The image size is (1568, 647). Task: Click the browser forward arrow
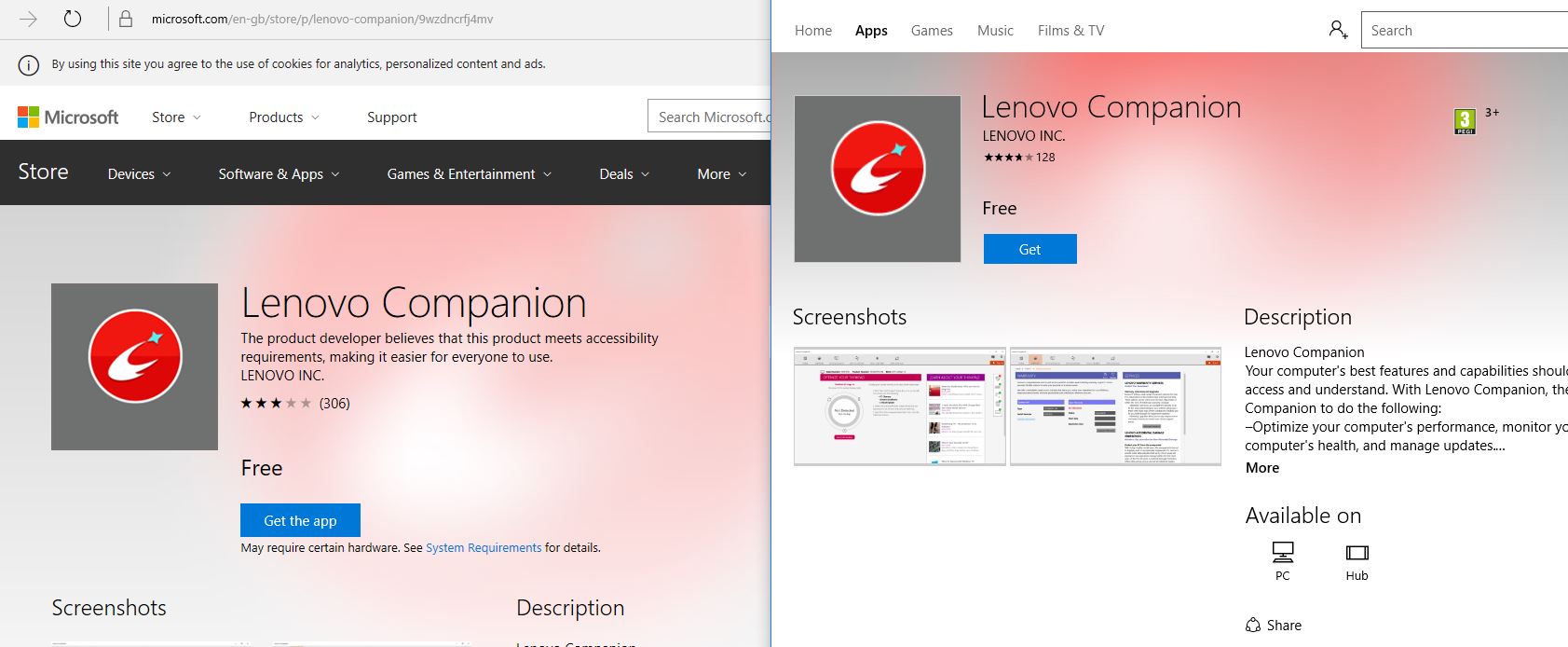(x=28, y=19)
